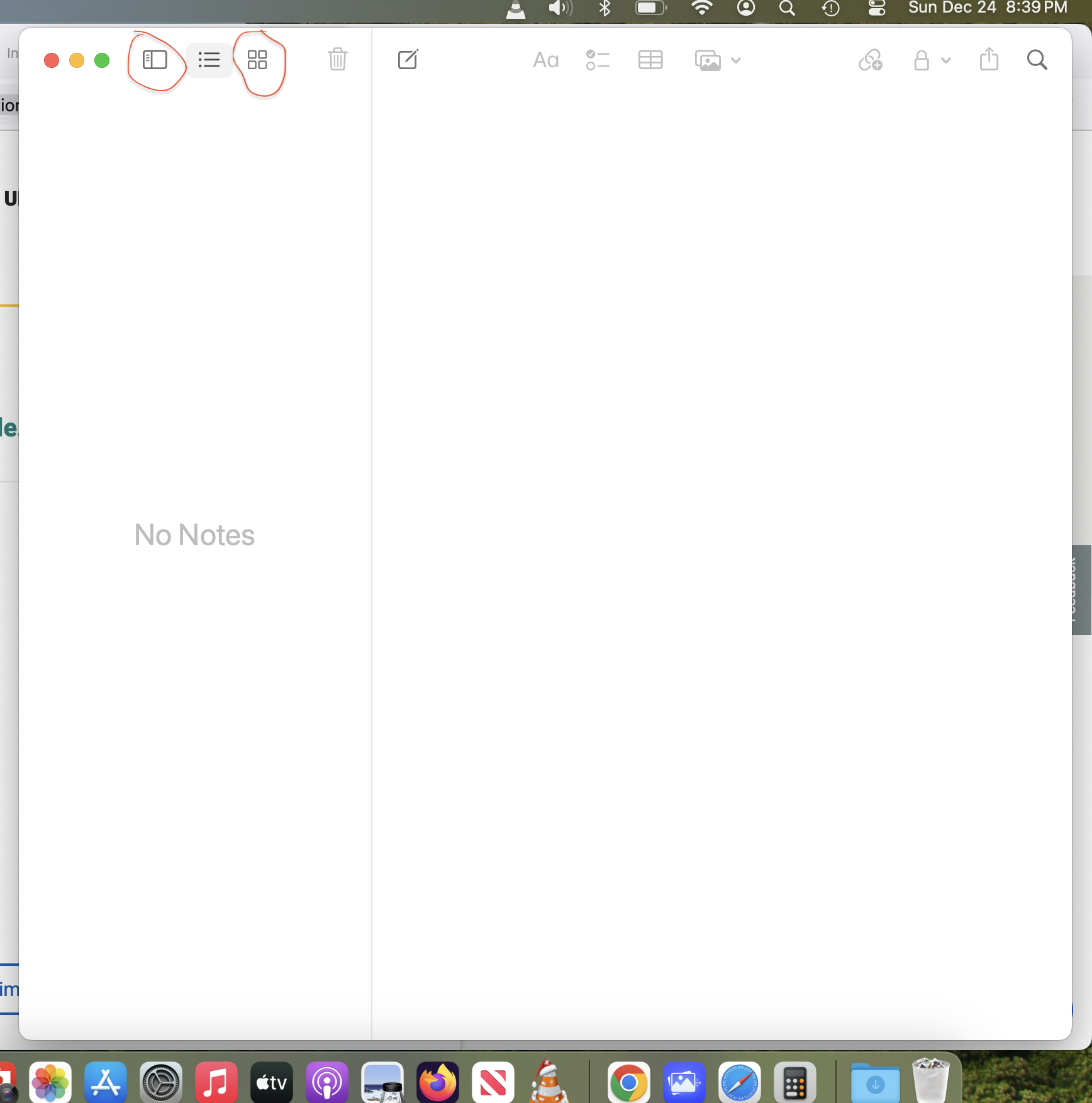Share the note
Image resolution: width=1092 pixels, height=1103 pixels.
[989, 60]
